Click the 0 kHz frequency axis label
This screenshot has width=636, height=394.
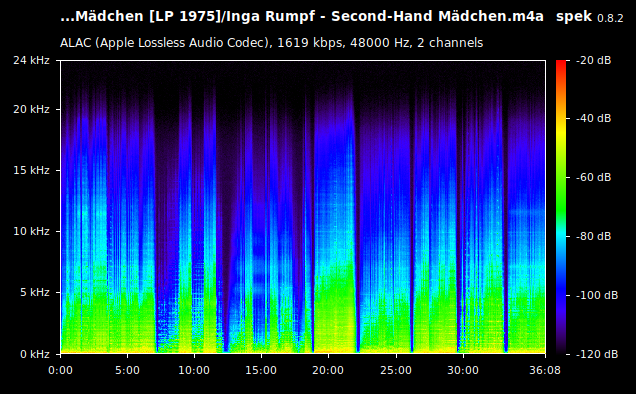pyautogui.click(x=35, y=354)
